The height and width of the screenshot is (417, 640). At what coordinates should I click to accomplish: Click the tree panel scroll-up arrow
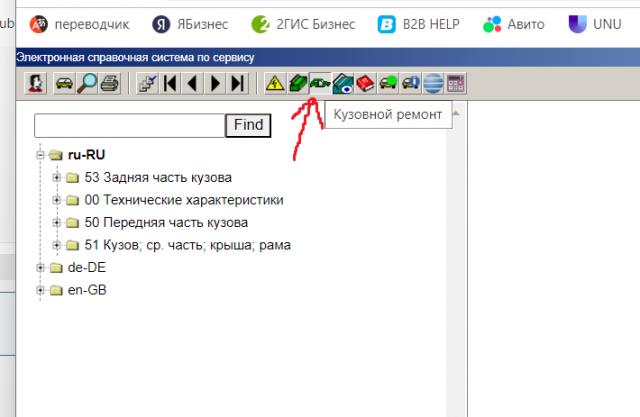[456, 114]
